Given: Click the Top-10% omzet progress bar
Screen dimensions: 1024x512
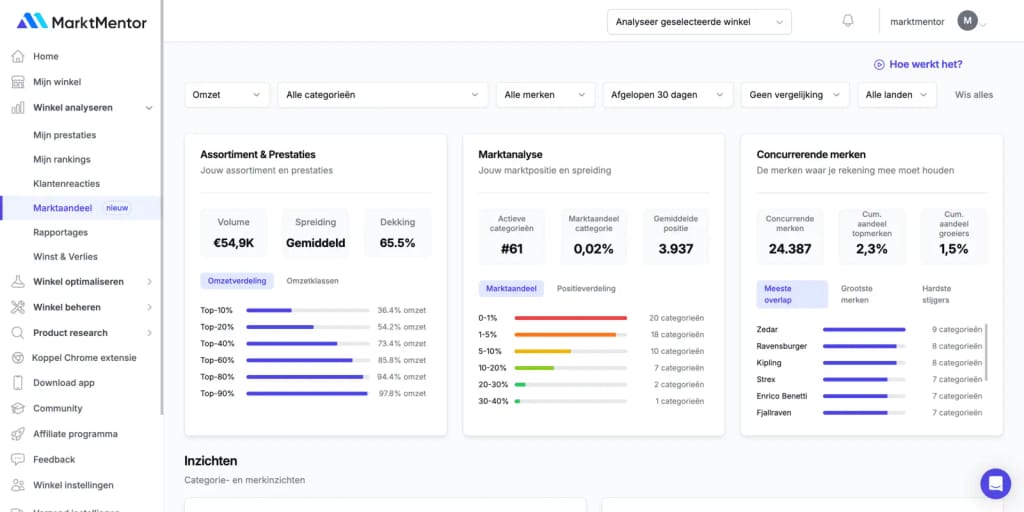Looking at the screenshot, I should pyautogui.click(x=307, y=310).
